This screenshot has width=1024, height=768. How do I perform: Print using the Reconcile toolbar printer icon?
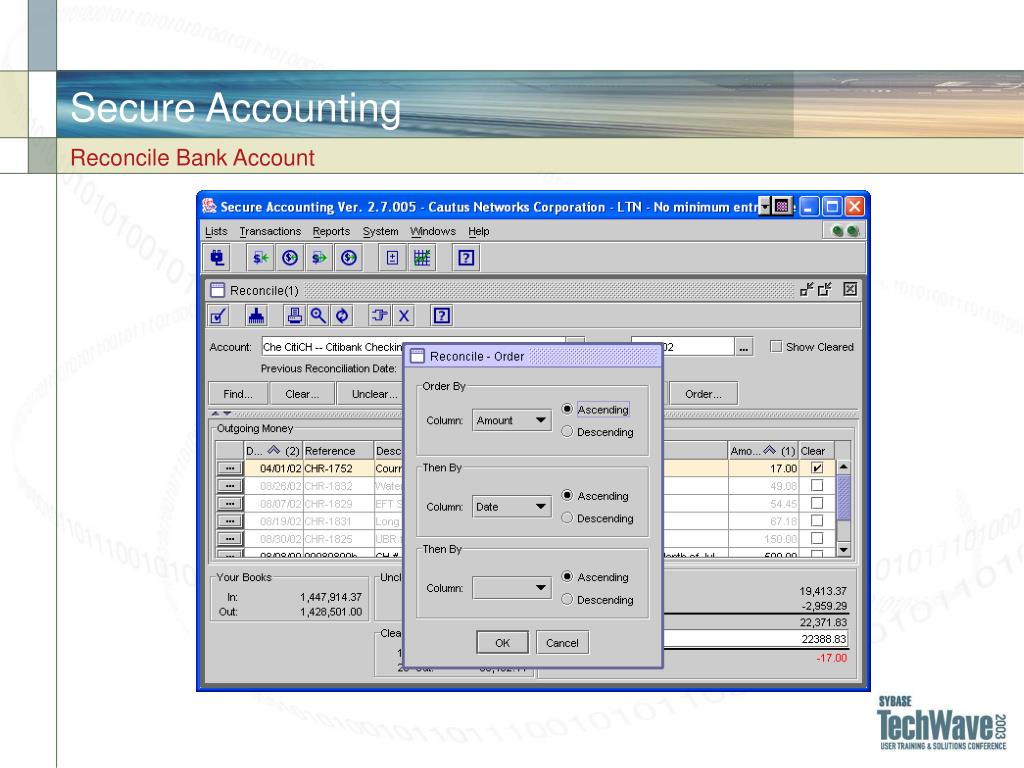(x=295, y=316)
